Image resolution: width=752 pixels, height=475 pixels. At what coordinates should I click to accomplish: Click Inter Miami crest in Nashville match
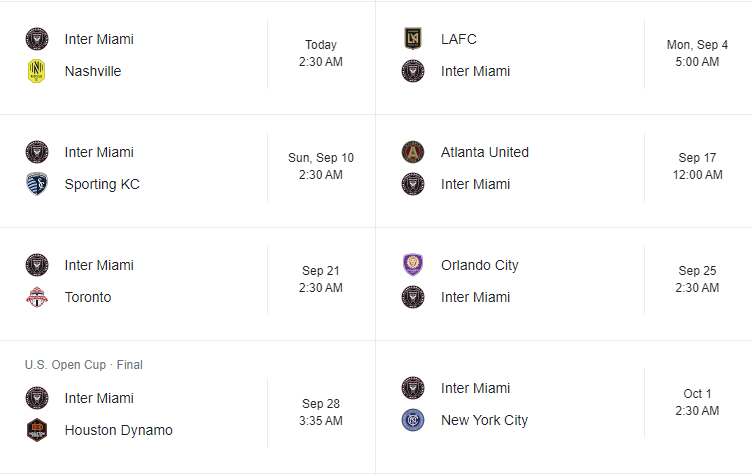click(37, 39)
